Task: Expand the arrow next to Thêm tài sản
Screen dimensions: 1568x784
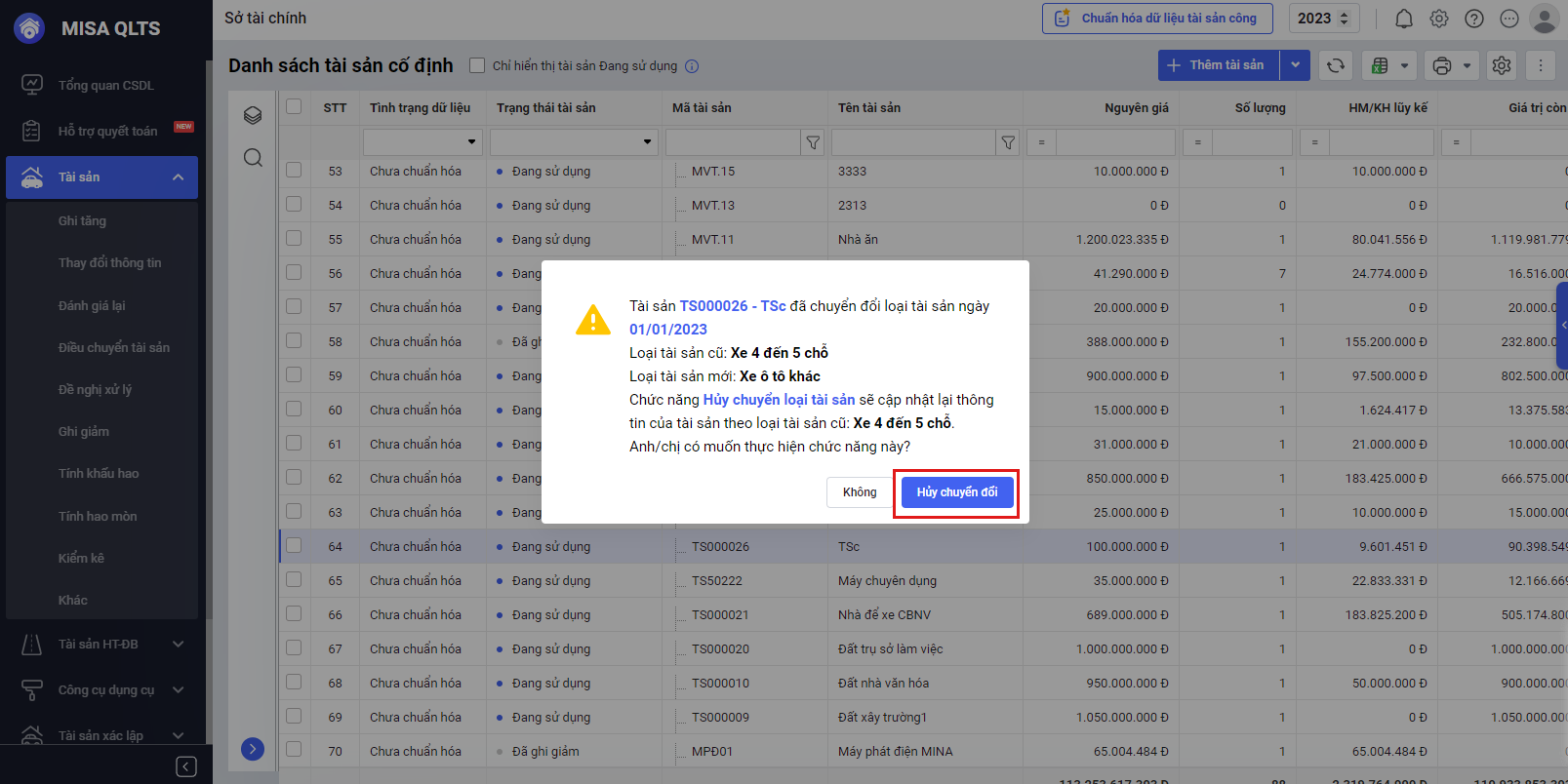Action: pos(1295,65)
